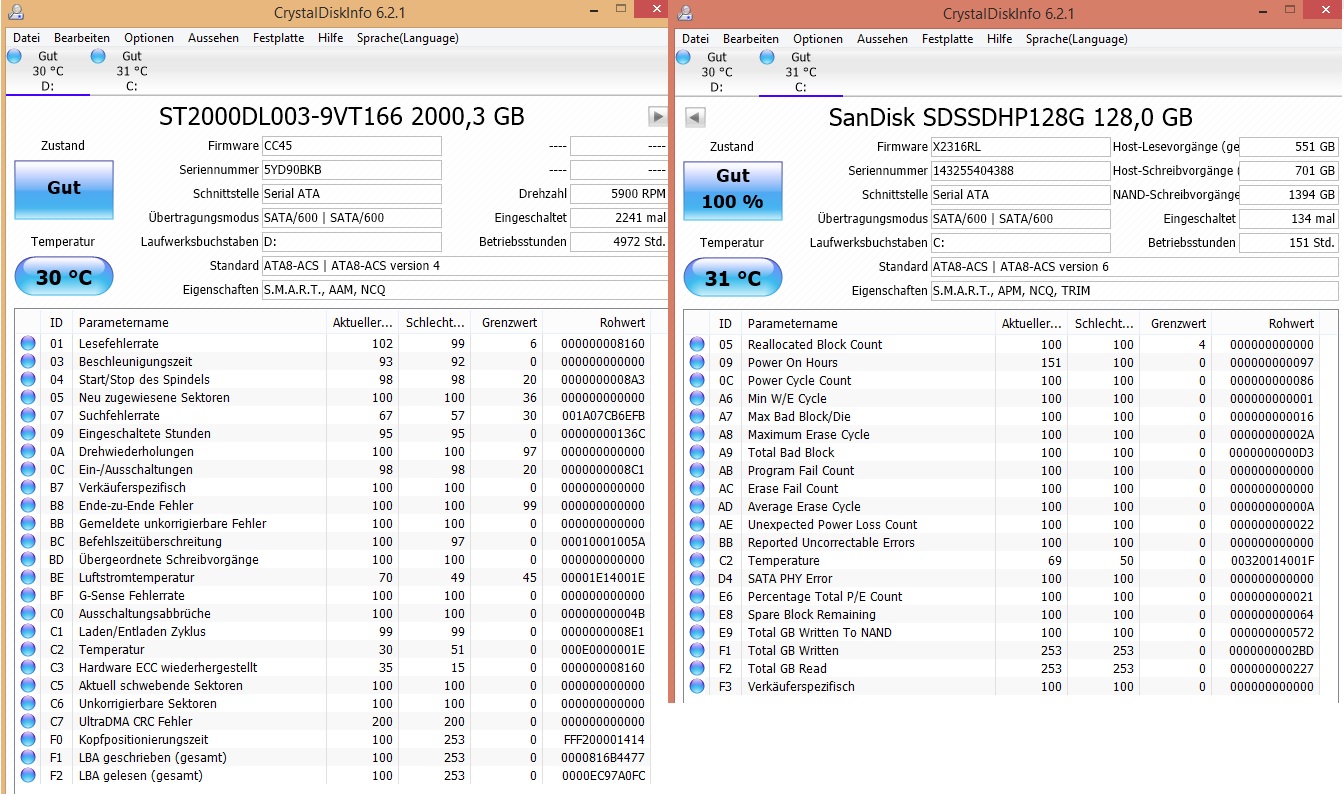
Task: Click the Grenzwert column header in ST2000DL003 window
Action: pyautogui.click(x=507, y=323)
